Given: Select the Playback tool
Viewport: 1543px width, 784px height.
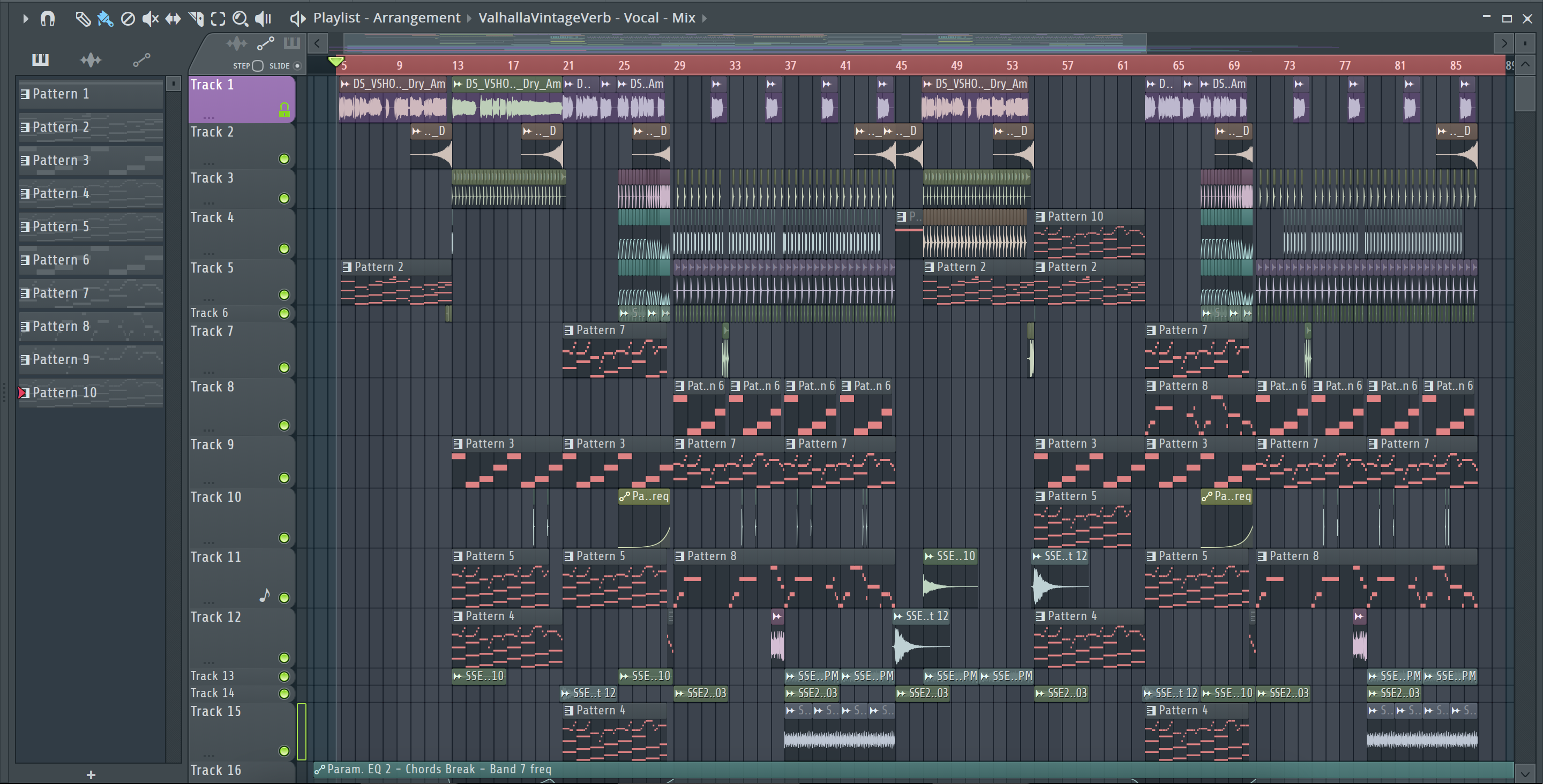Looking at the screenshot, I should click(263, 19).
